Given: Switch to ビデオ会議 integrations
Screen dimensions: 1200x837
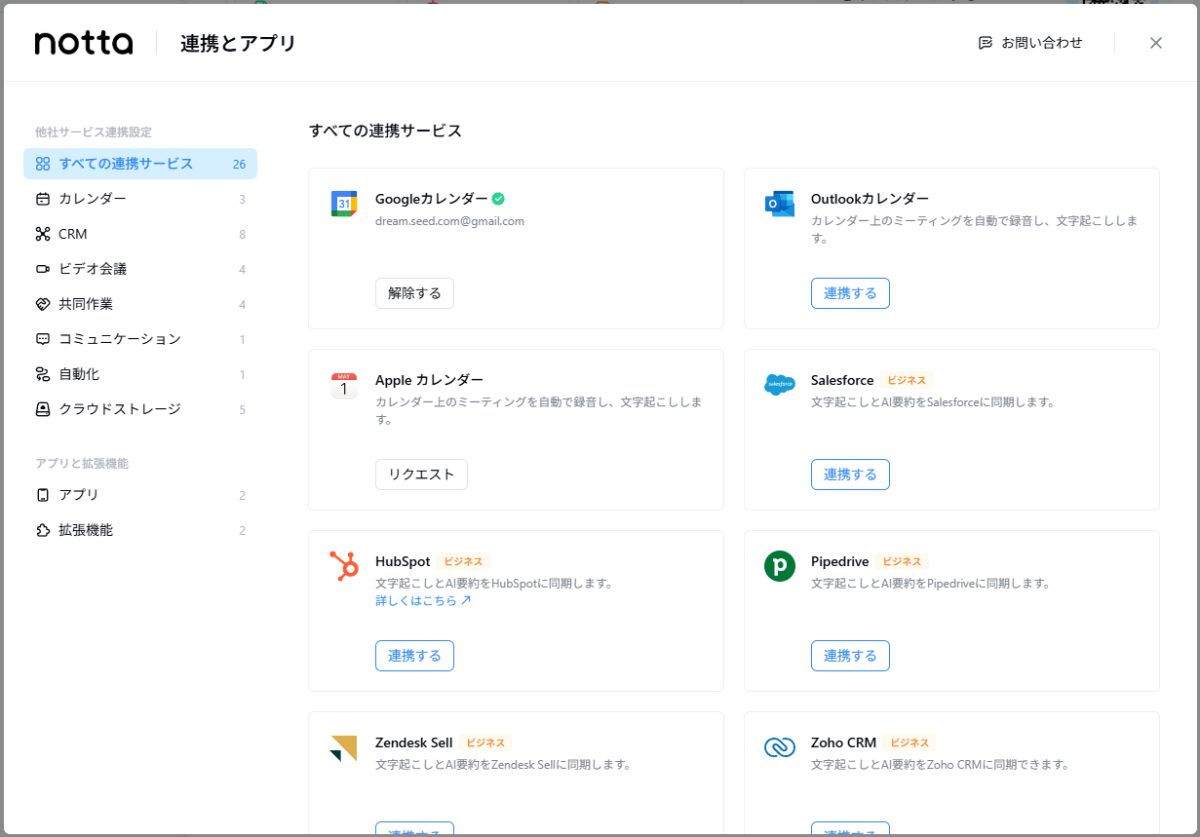Looking at the screenshot, I should 93,269.
